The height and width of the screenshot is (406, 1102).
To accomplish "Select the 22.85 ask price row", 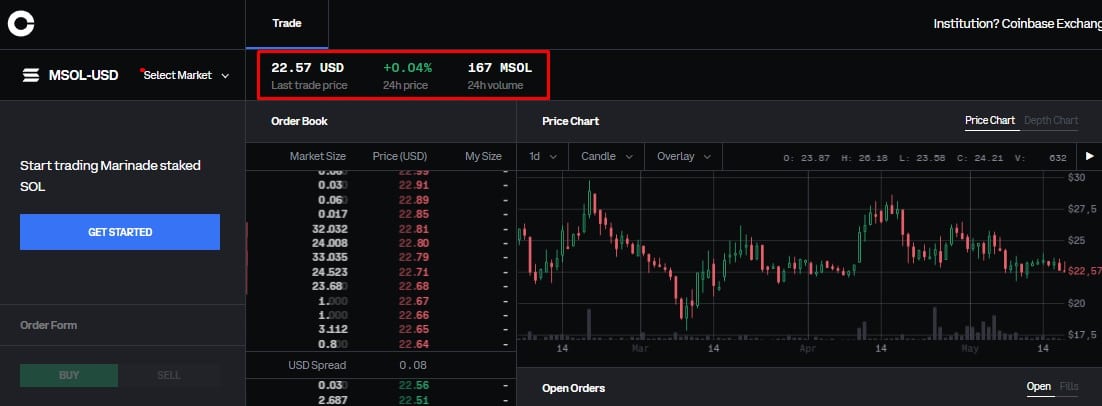I will 380,214.
